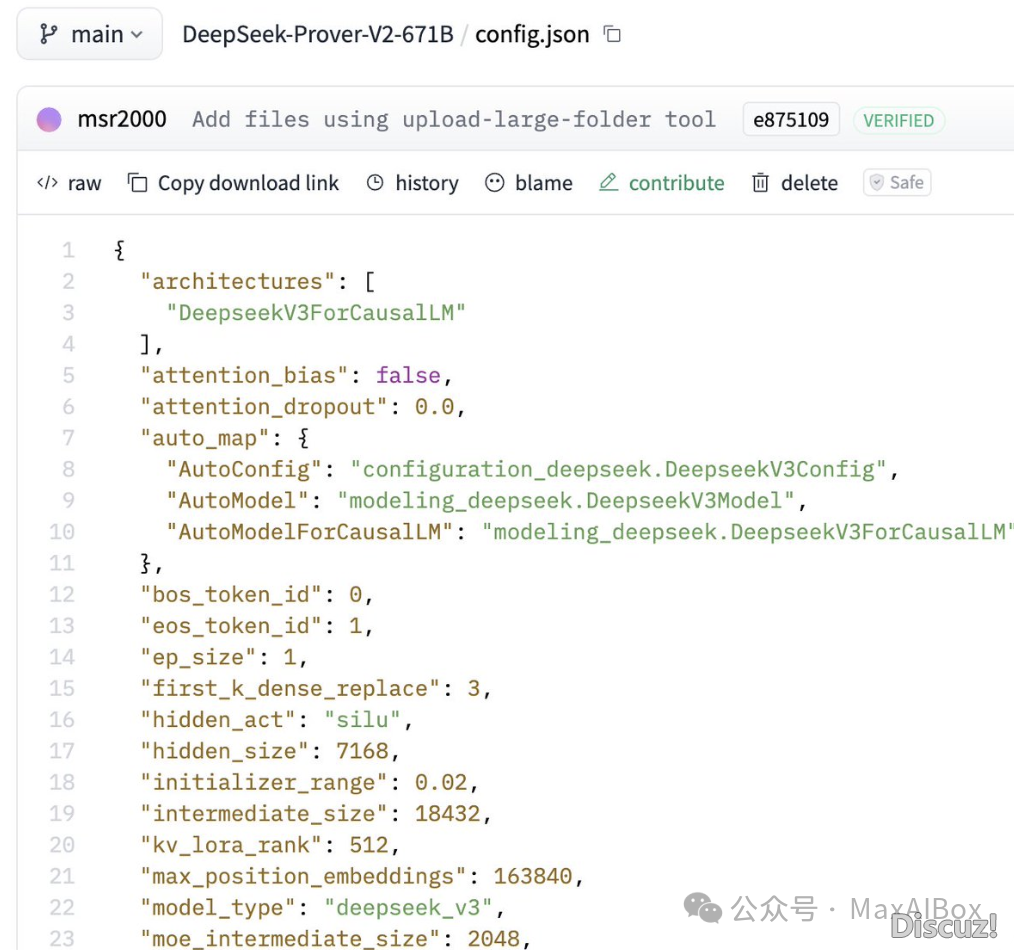Click "modeling_deepseek.DeepseekV3Model" value

point(566,501)
